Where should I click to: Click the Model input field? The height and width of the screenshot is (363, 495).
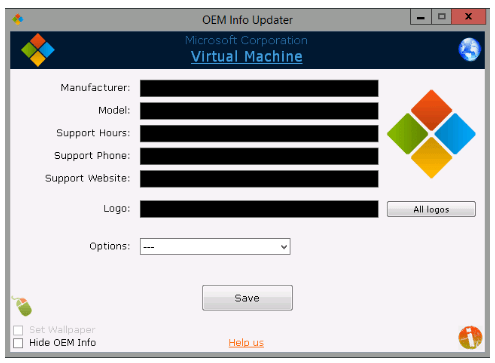pos(259,111)
